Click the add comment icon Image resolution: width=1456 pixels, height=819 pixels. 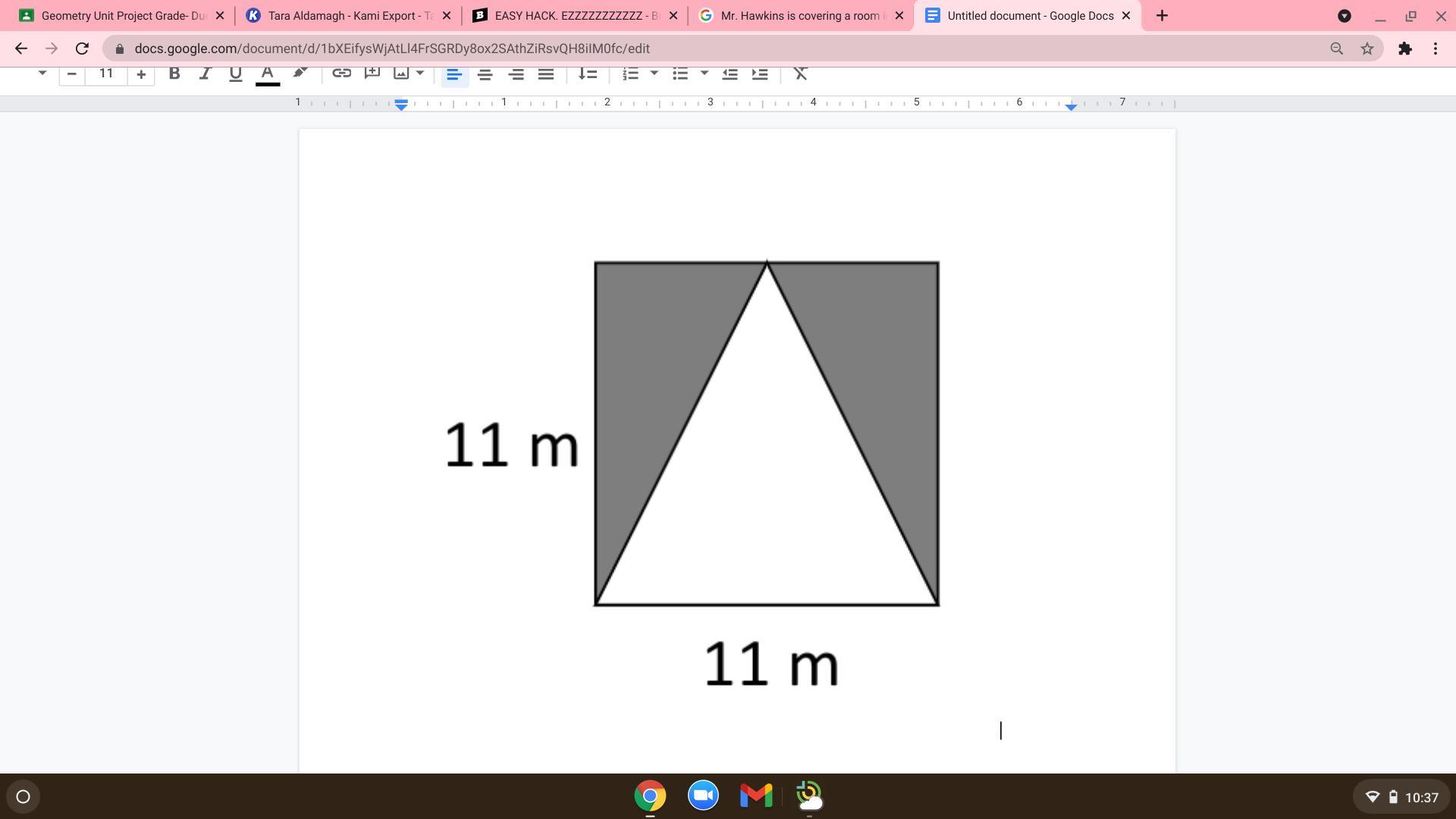click(x=372, y=73)
